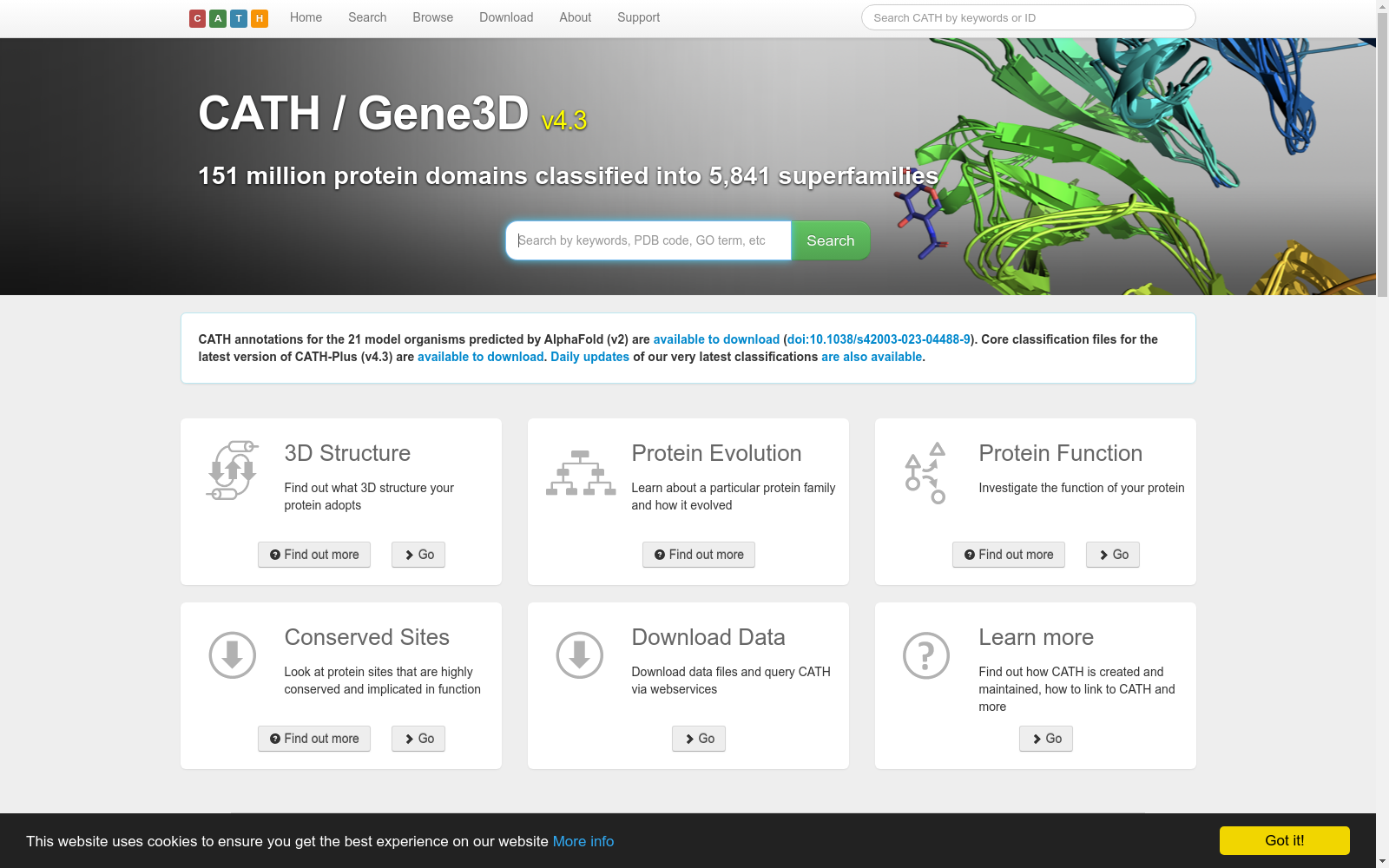The height and width of the screenshot is (868, 1389).
Task: Click Find out more under Protein Evolution
Action: click(699, 555)
